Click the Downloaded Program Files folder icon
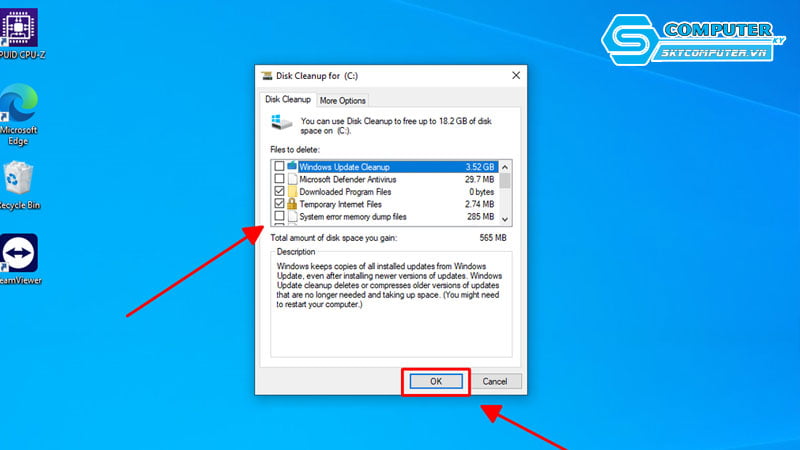800x450 pixels. pyautogui.click(x=292, y=191)
